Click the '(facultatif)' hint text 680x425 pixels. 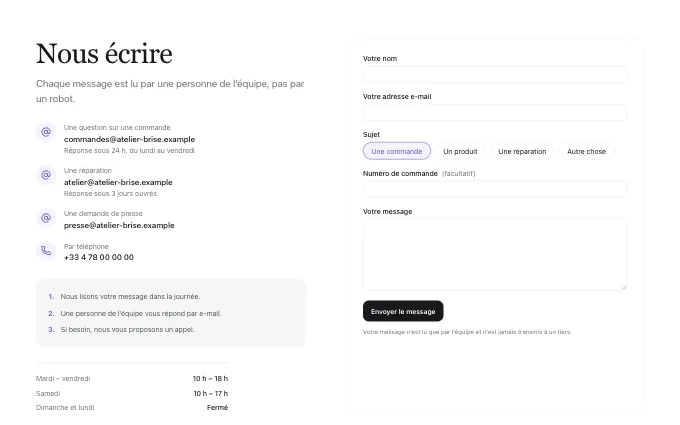click(458, 173)
